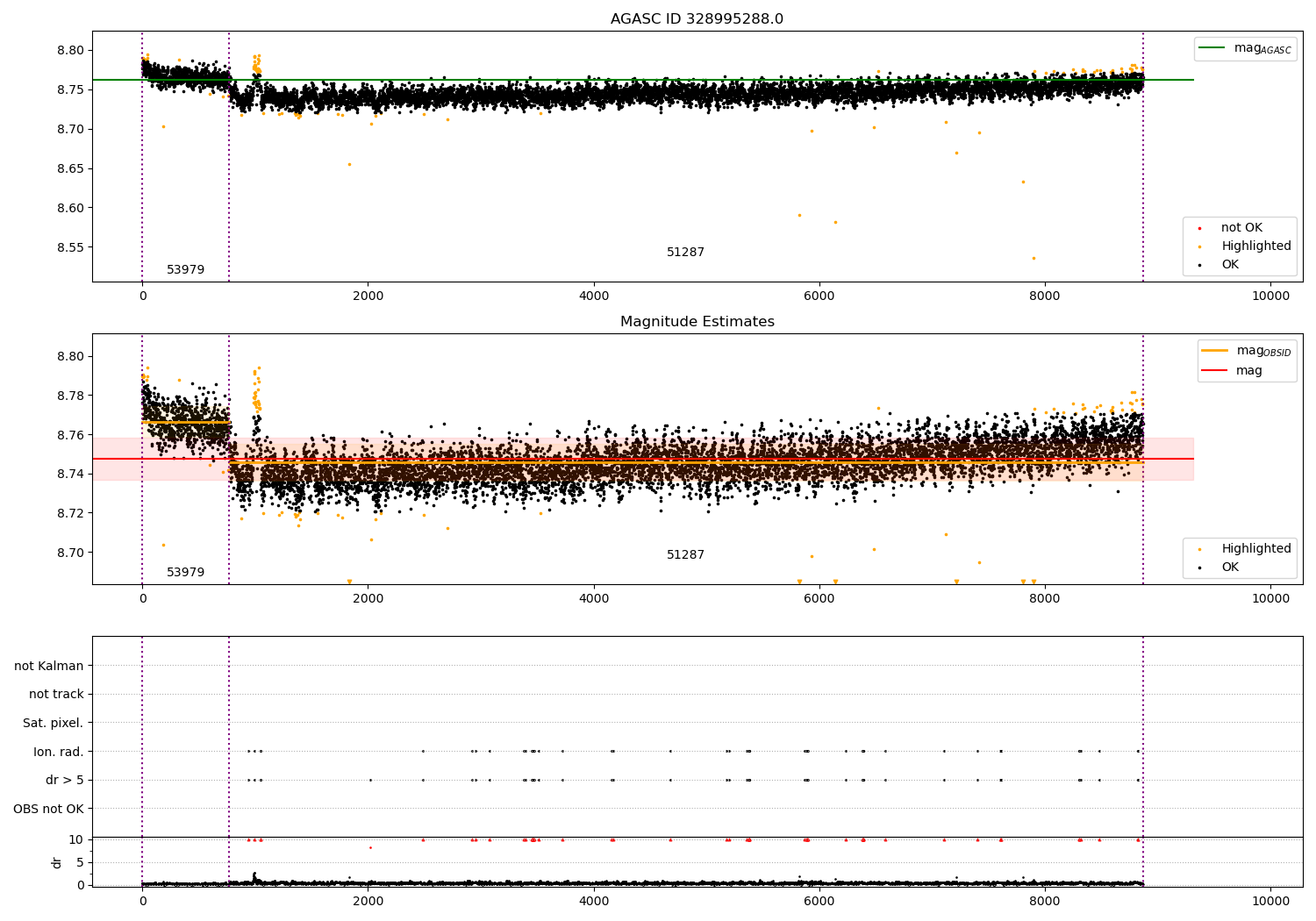Click the 'dr > 5' axis label
Image resolution: width=1316 pixels, height=921 pixels.
[x=65, y=780]
